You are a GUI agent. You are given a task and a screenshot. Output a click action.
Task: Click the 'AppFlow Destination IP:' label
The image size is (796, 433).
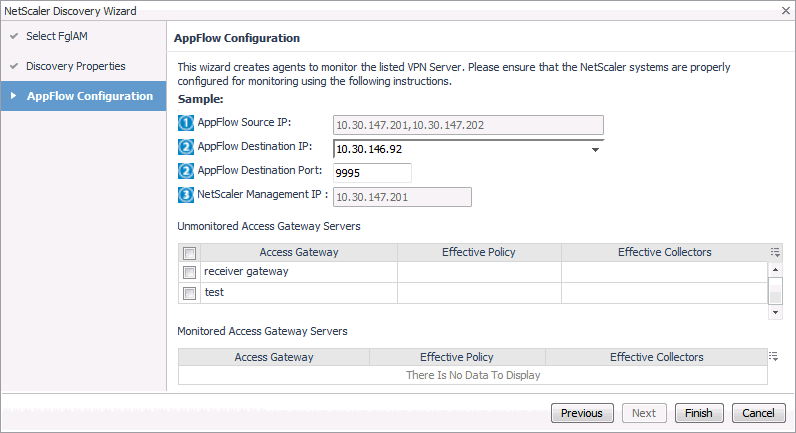[x=255, y=146]
